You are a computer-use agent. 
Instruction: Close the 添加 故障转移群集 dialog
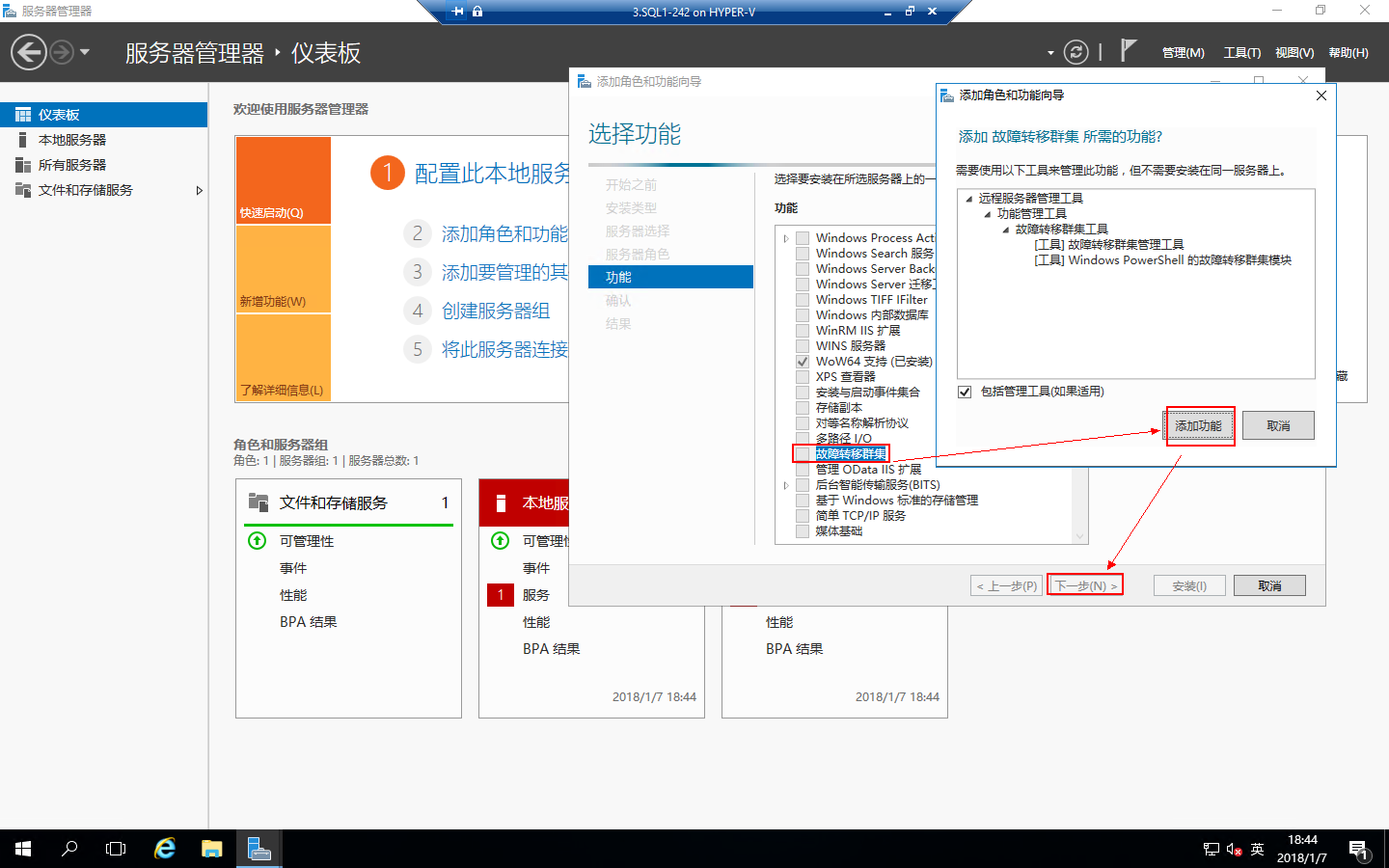1321,95
